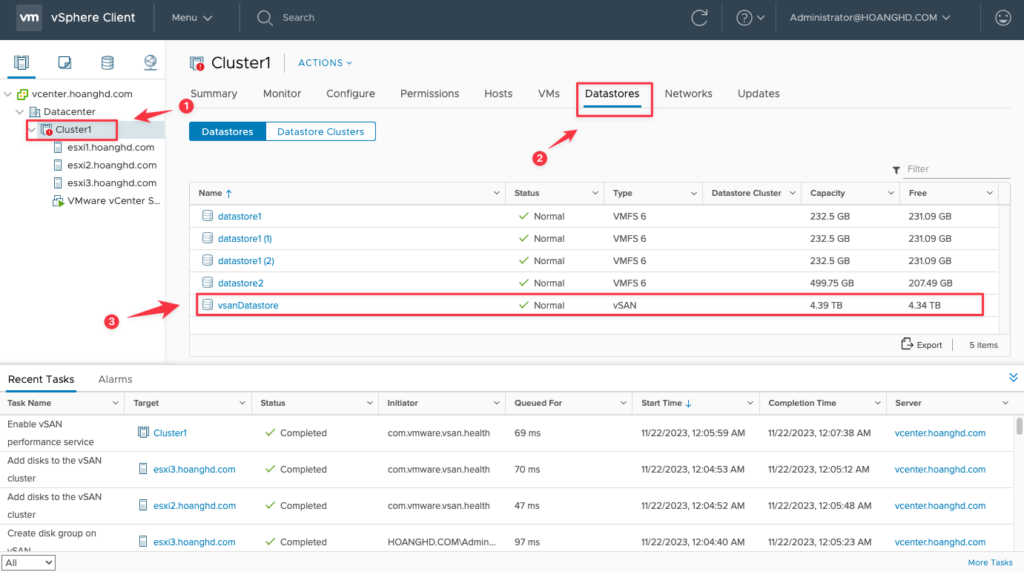
Task: Click the Filter input field
Action: click(x=957, y=169)
